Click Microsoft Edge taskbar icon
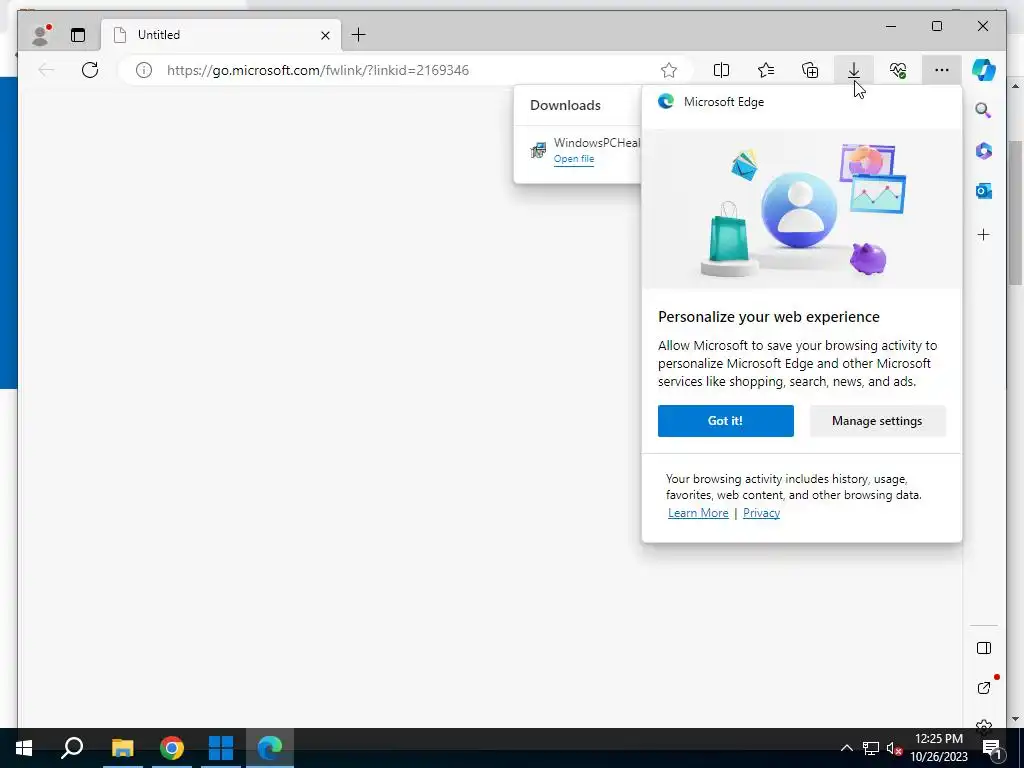This screenshot has width=1024, height=768. 270,748
